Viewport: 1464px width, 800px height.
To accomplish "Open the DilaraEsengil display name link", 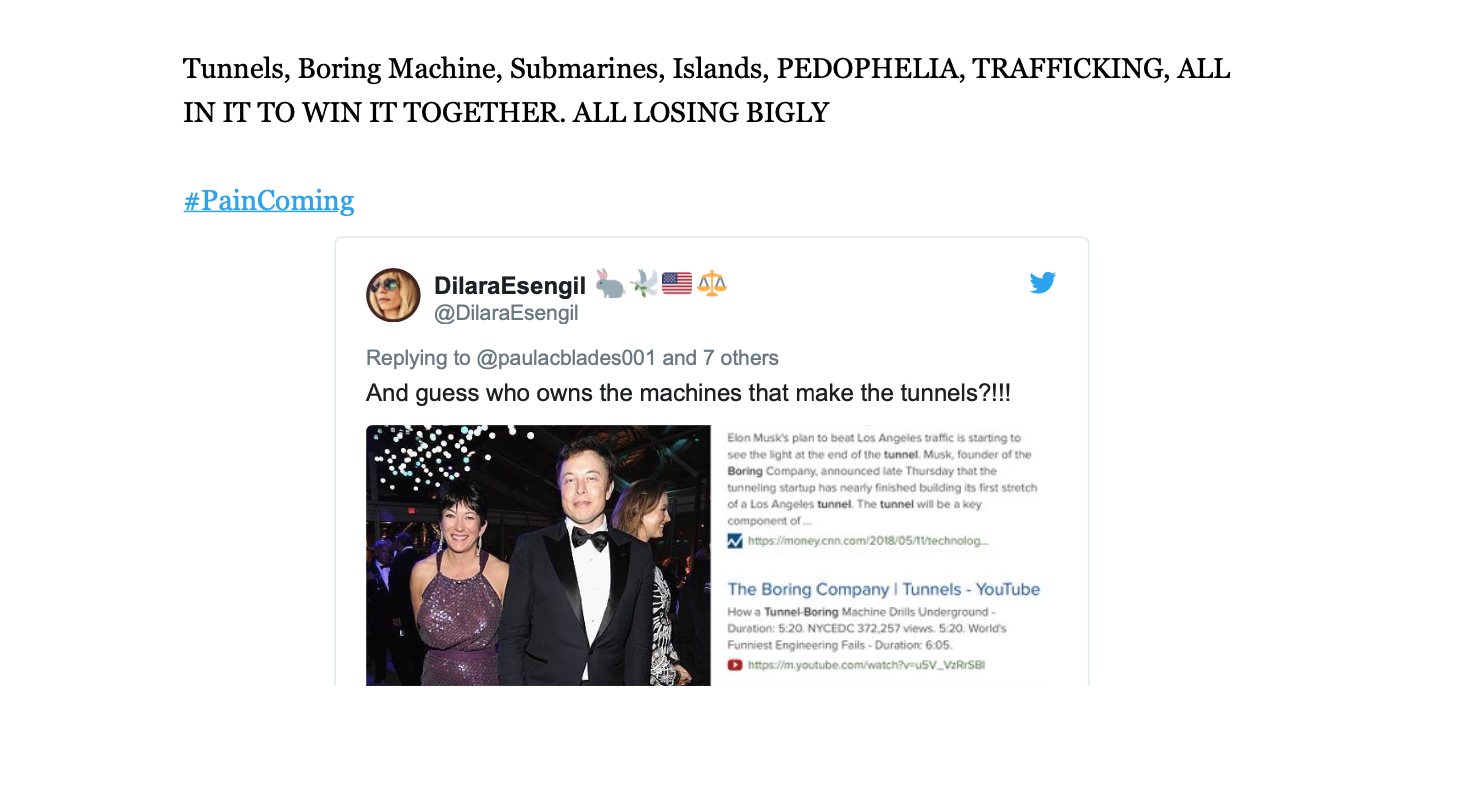I will pyautogui.click(x=510, y=286).
